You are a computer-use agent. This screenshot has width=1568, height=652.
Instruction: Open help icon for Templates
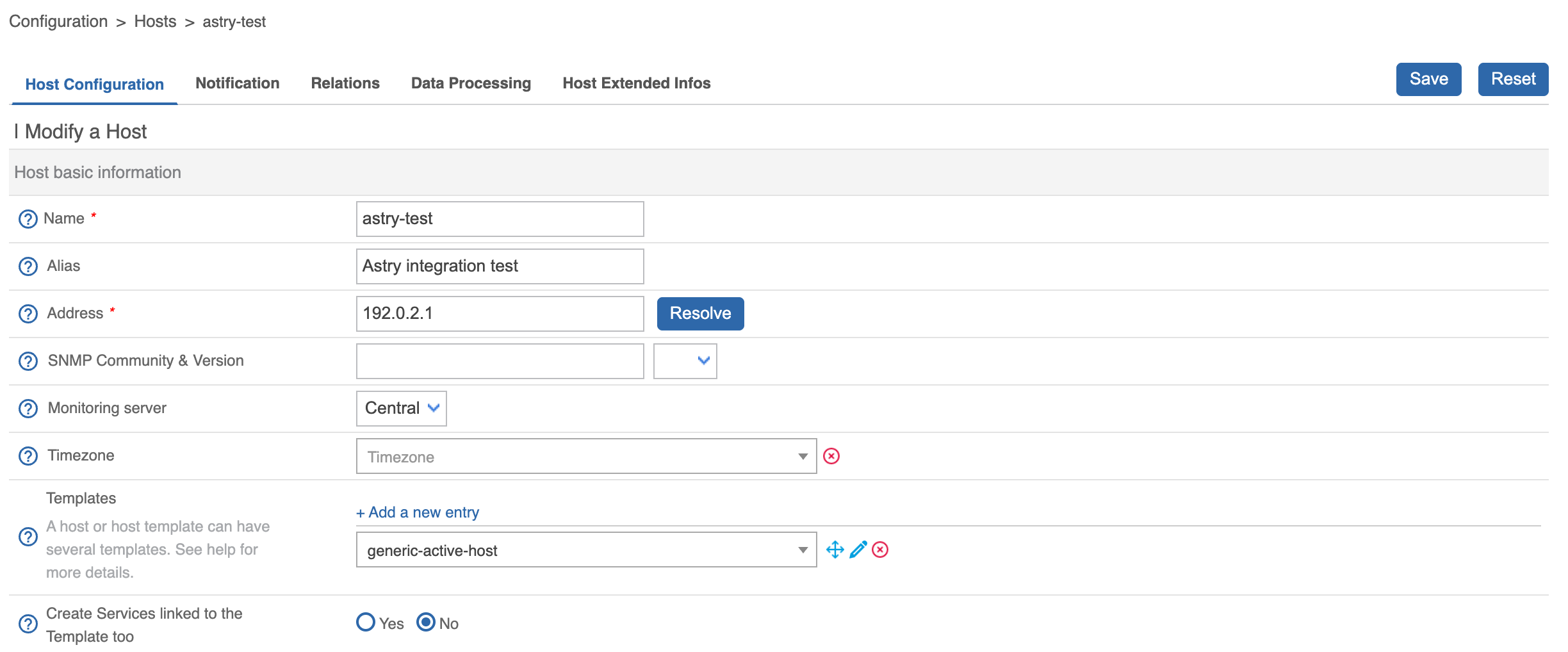[28, 537]
